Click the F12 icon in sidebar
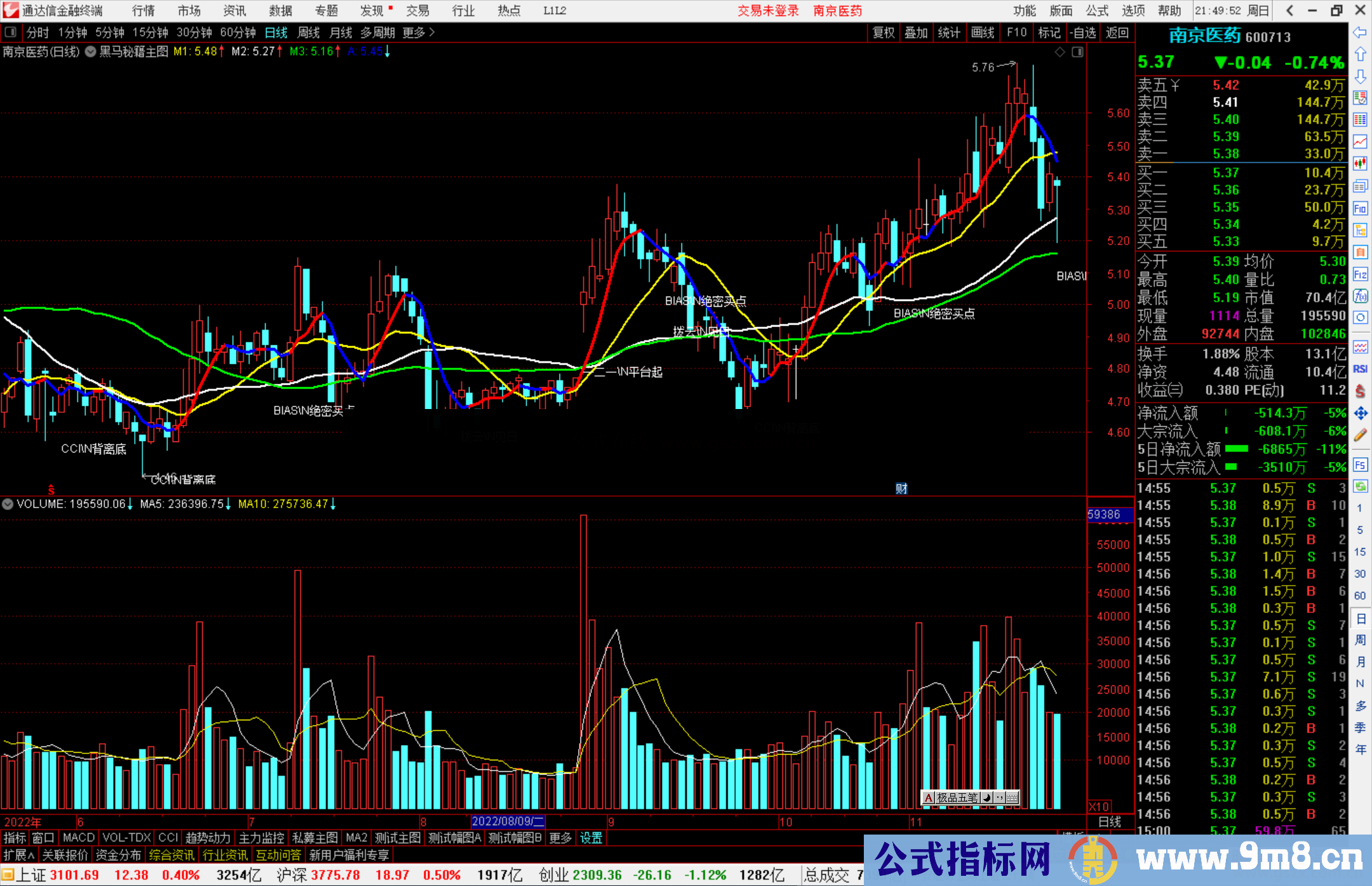Image resolution: width=1372 pixels, height=886 pixels. (1360, 274)
